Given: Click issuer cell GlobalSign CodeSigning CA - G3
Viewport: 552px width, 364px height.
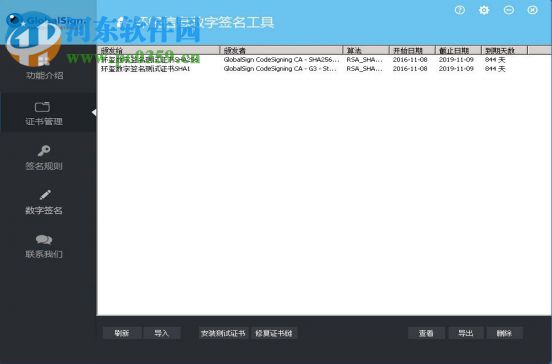Looking at the screenshot, I should 280,69.
